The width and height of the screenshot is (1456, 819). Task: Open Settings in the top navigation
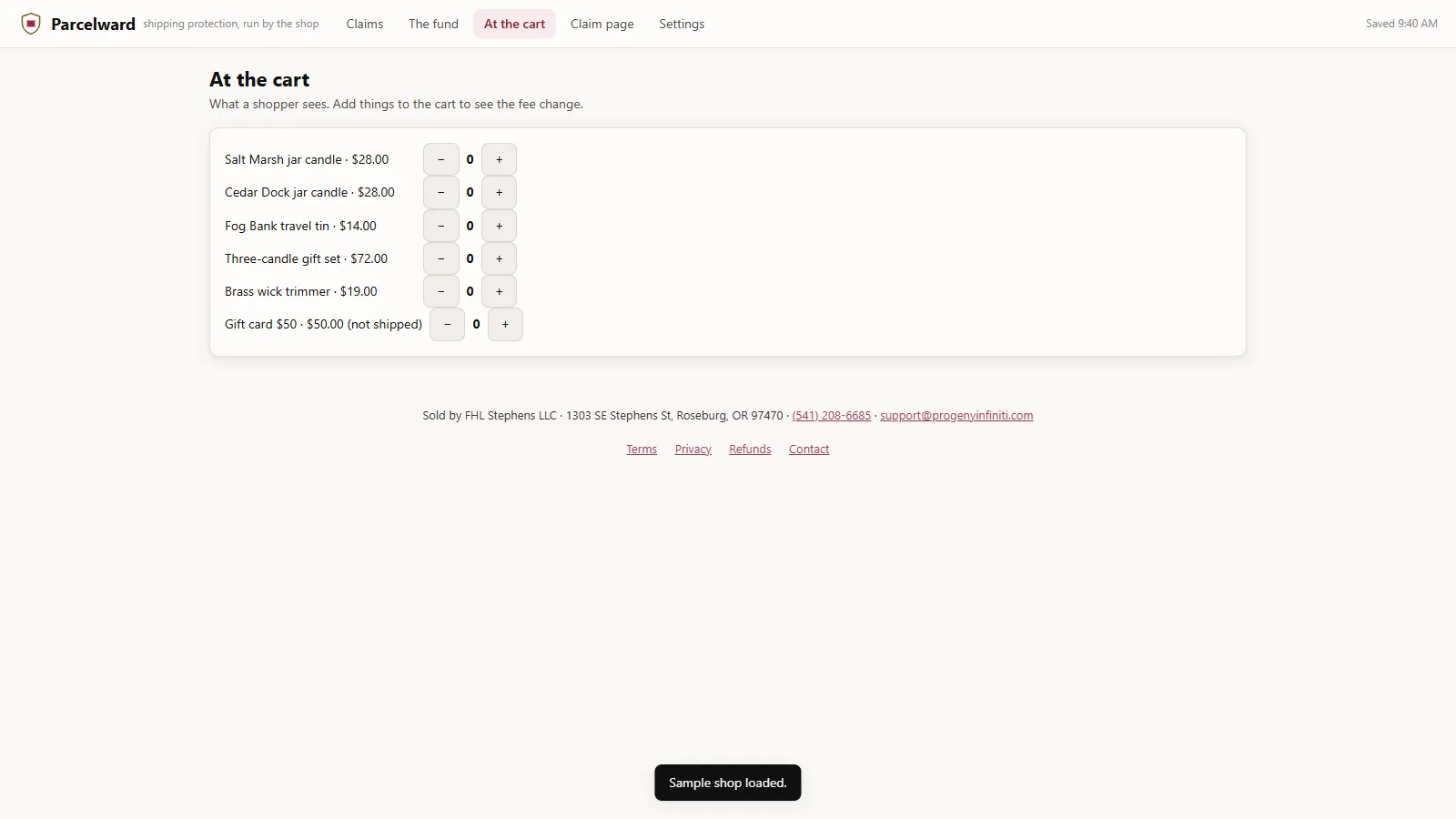point(682,24)
